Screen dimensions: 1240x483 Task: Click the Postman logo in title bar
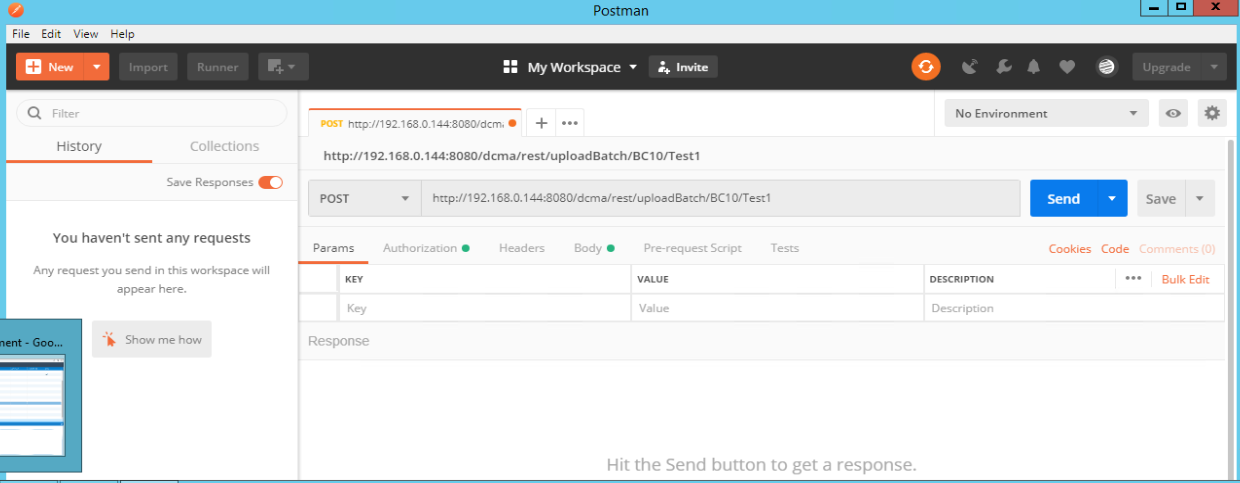[x=14, y=10]
